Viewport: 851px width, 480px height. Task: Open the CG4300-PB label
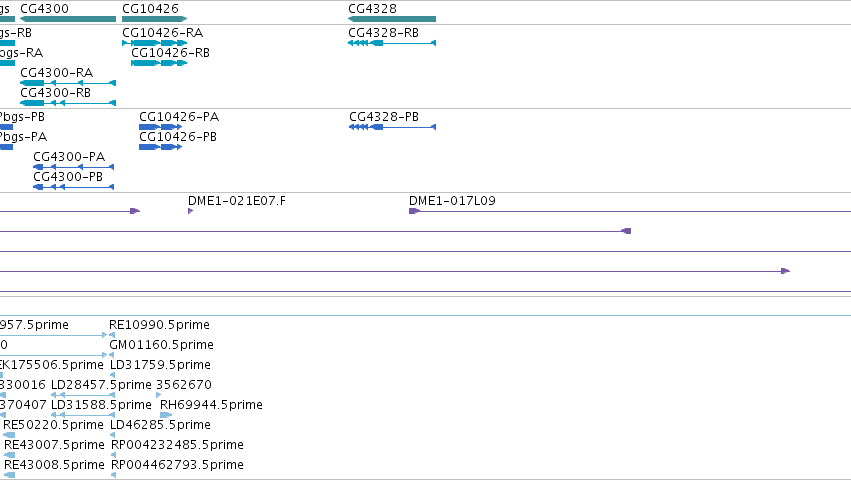[68, 176]
